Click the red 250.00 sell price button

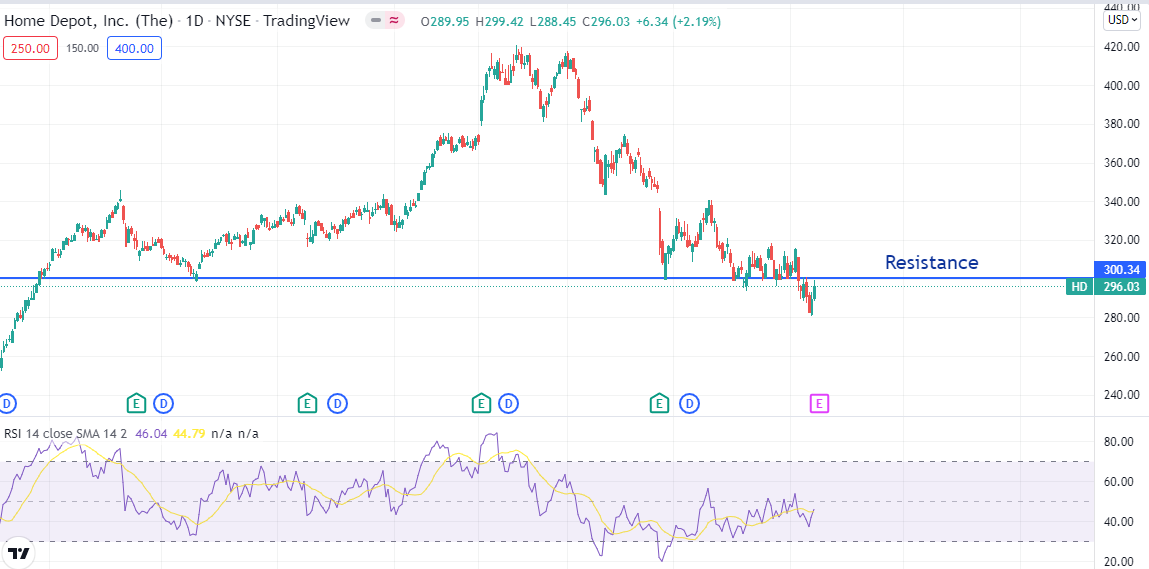pyautogui.click(x=31, y=48)
